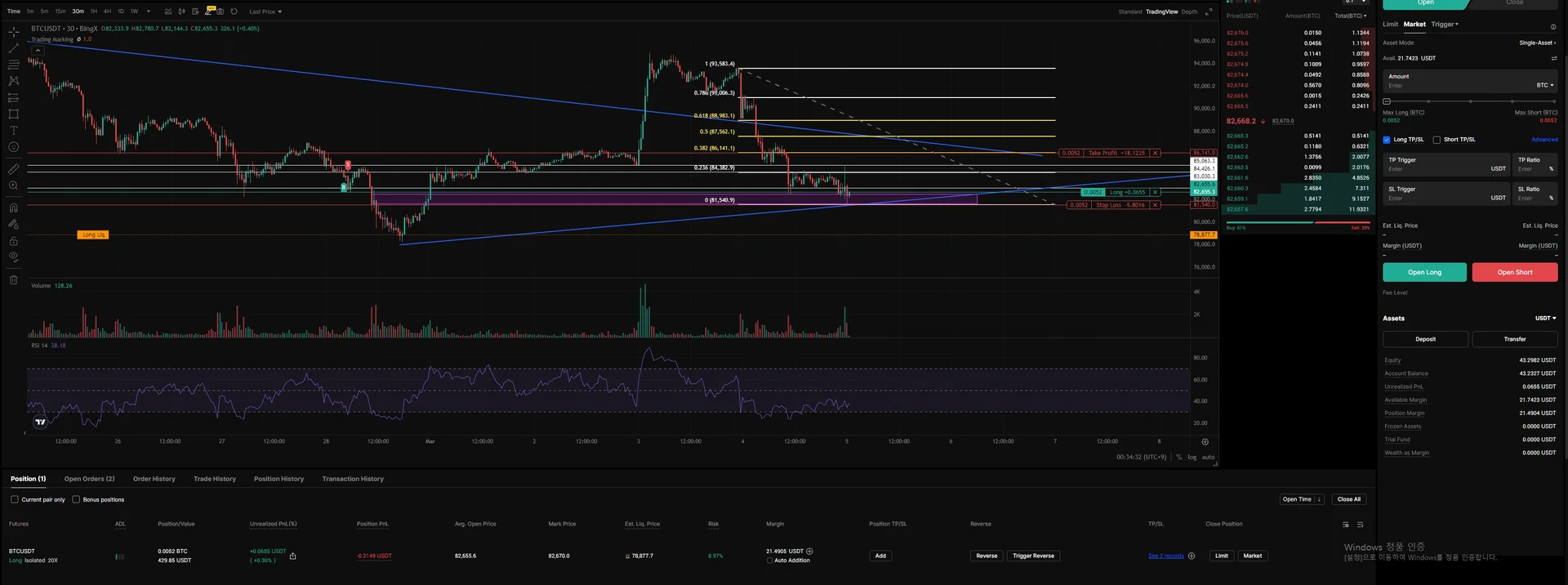
Task: Click the Trigger Reverse button
Action: 1033,556
